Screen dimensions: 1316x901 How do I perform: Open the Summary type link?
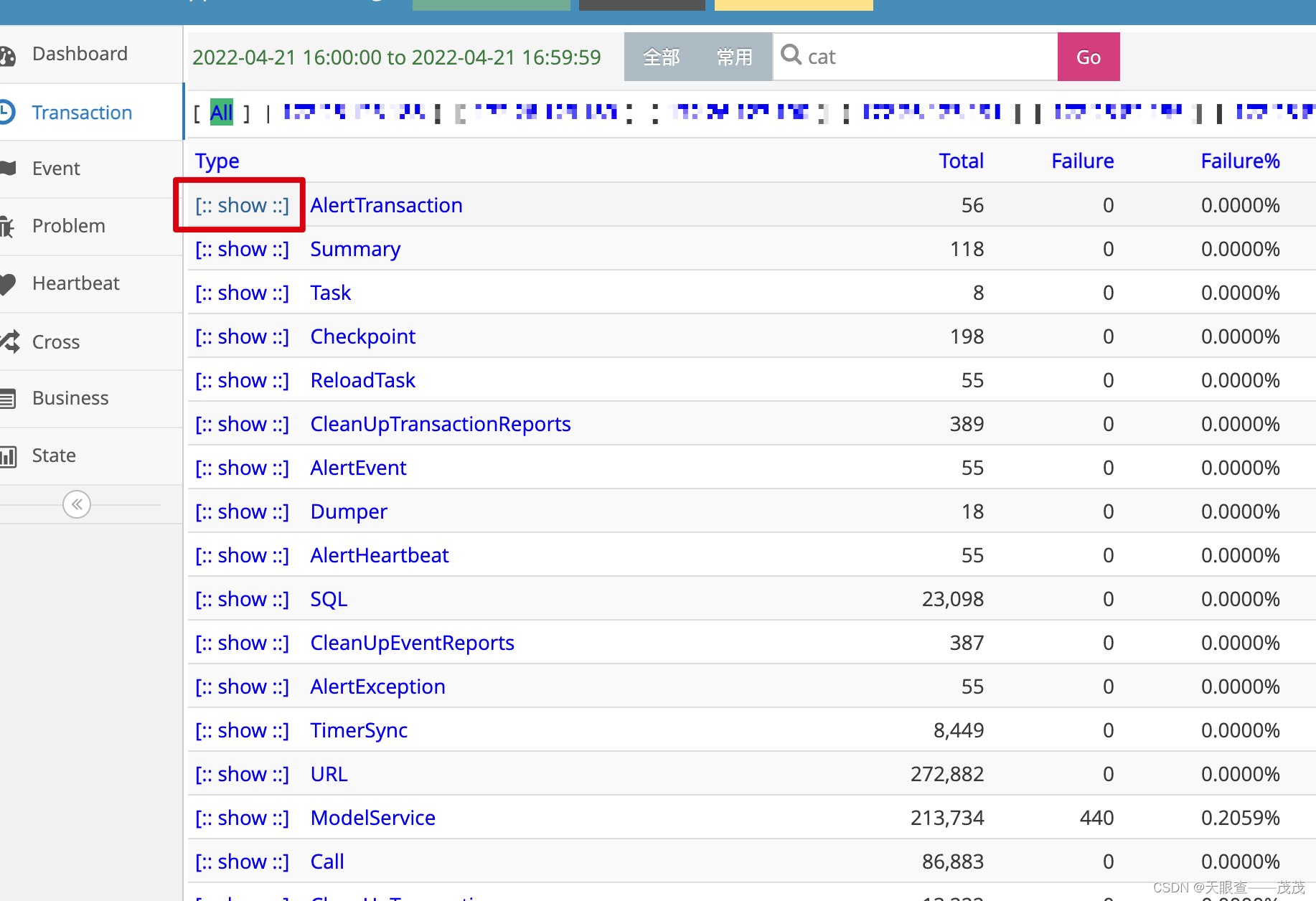coord(355,249)
